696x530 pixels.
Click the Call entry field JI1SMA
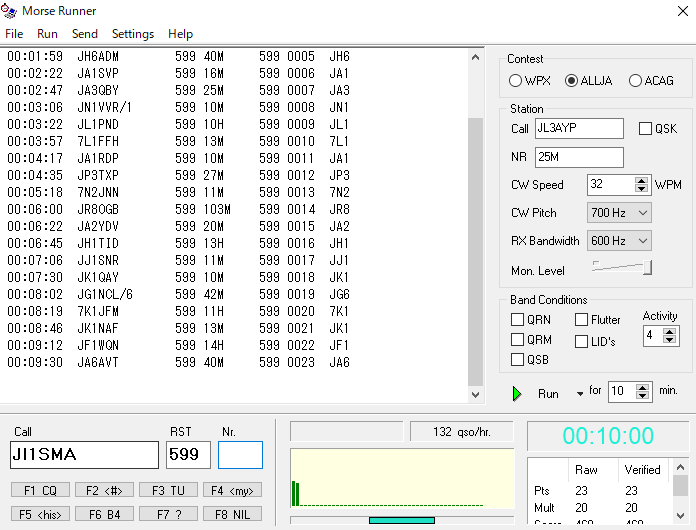pyautogui.click(x=84, y=455)
